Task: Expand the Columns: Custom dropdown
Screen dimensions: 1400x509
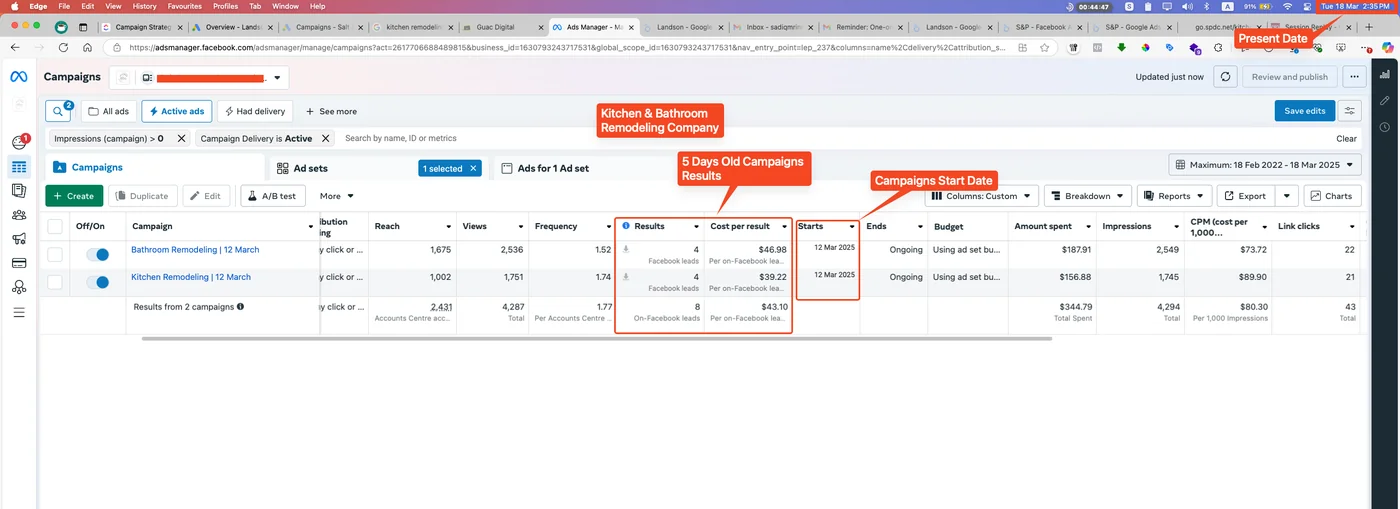Action: [983, 196]
